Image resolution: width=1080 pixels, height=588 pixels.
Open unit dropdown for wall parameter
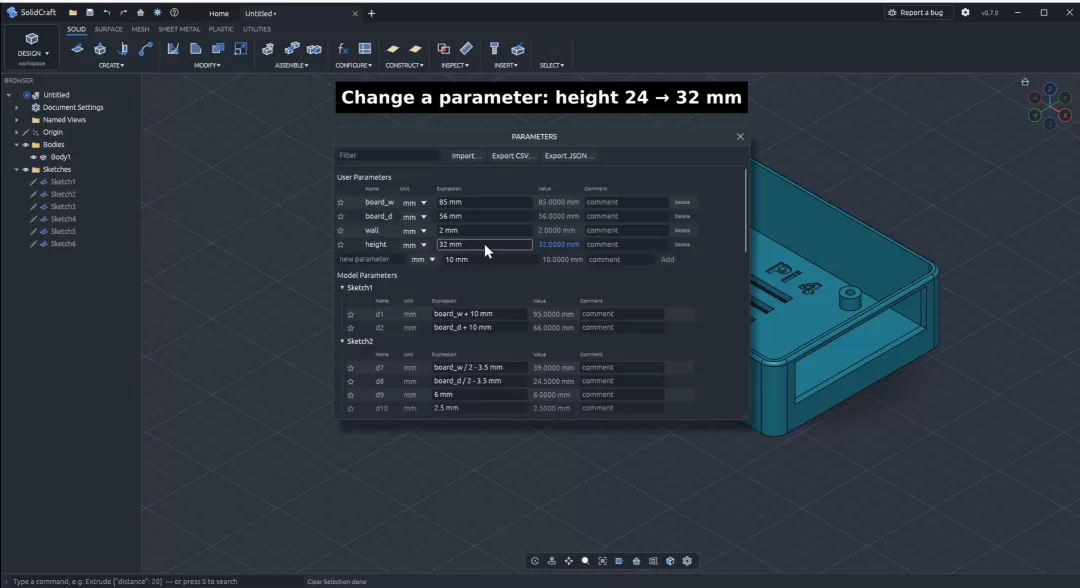424,231
